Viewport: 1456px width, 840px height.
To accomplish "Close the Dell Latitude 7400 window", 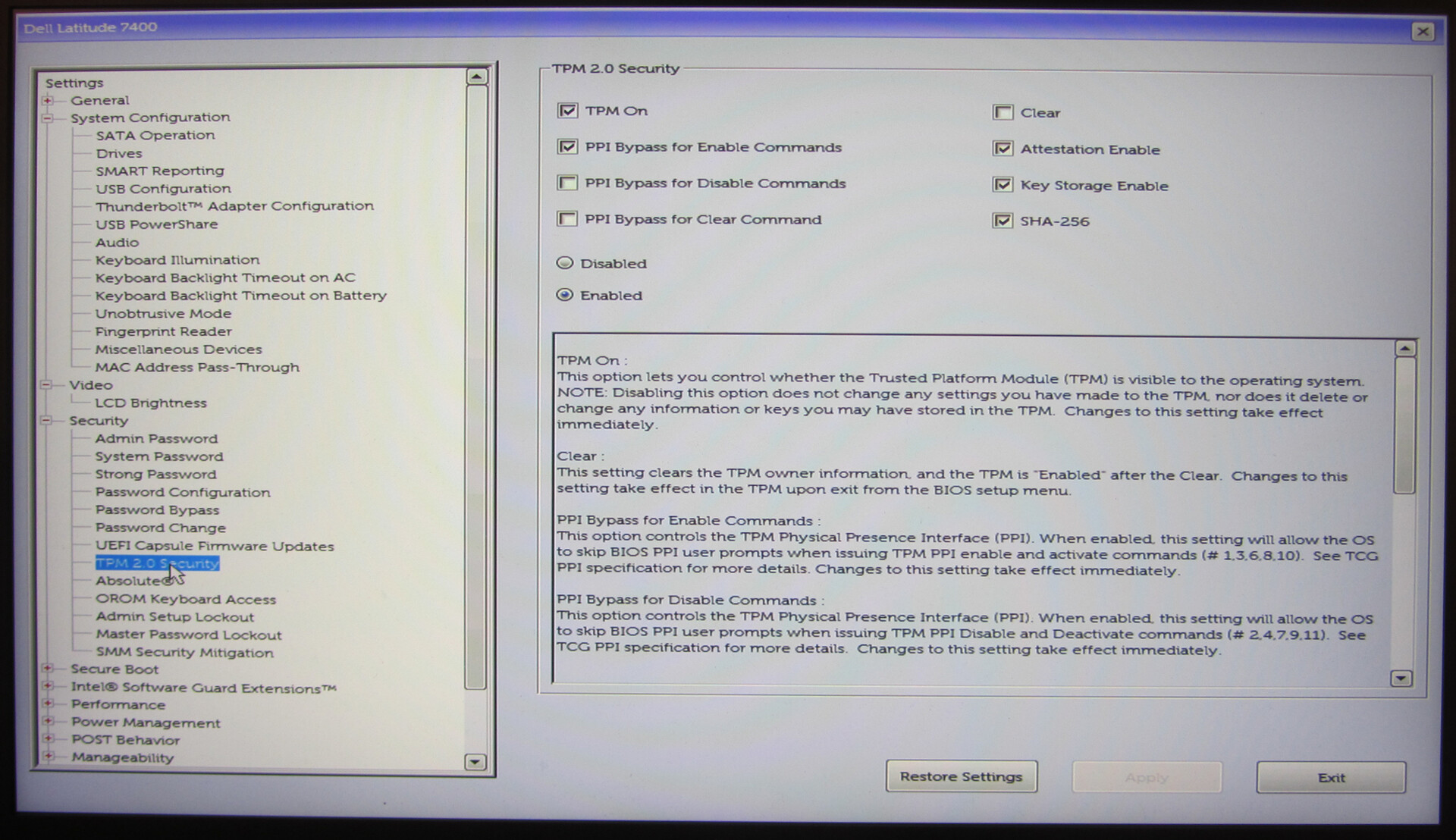I will (x=1422, y=32).
